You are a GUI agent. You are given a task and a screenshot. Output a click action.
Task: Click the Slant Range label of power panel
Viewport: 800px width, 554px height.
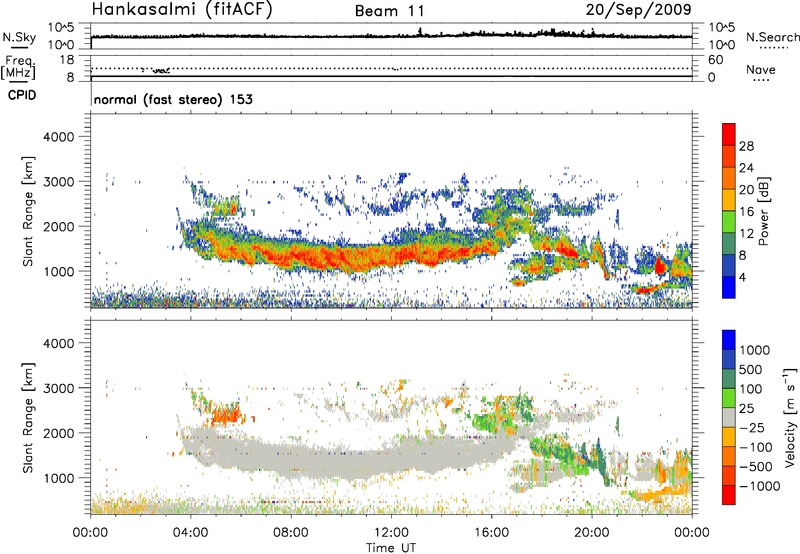[x=28, y=211]
